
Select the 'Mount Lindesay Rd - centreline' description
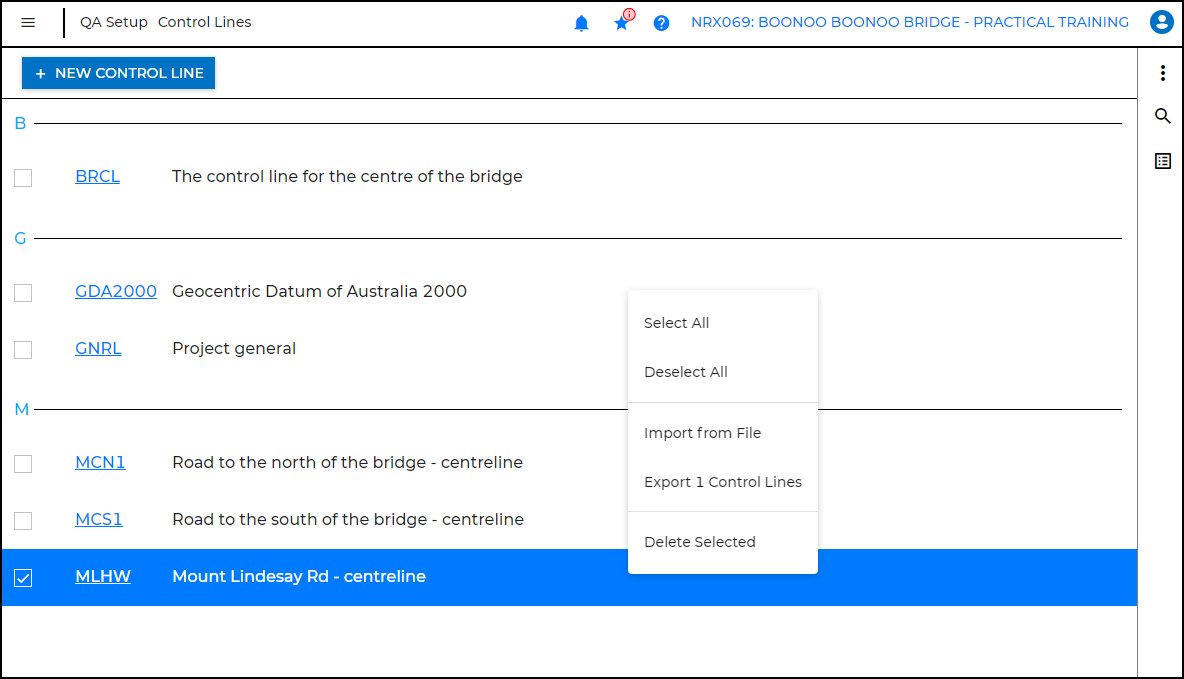pos(299,576)
